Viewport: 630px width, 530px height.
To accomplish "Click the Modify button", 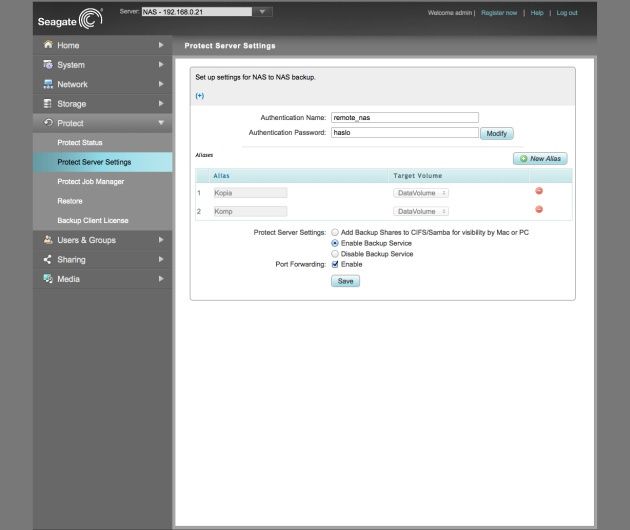I will 497,133.
